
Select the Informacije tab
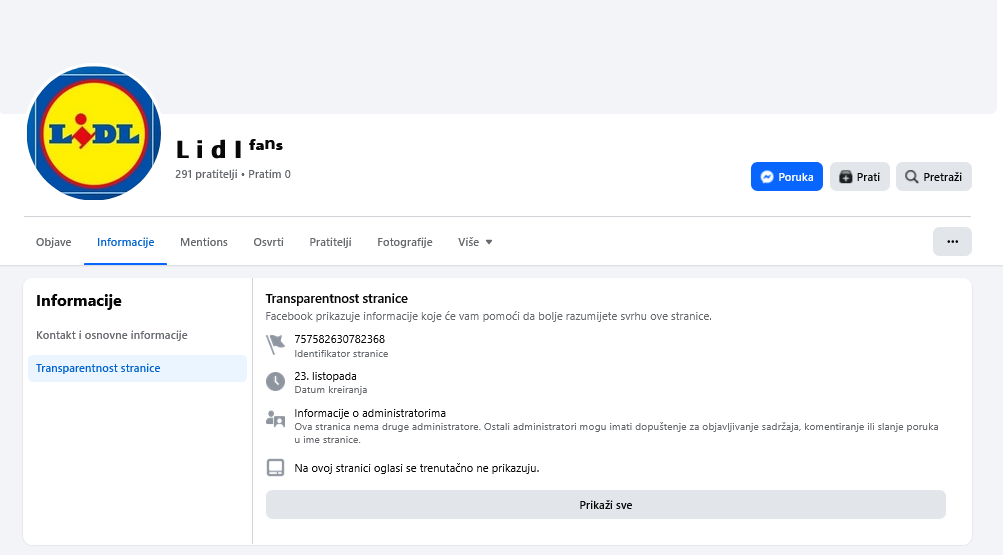125,242
